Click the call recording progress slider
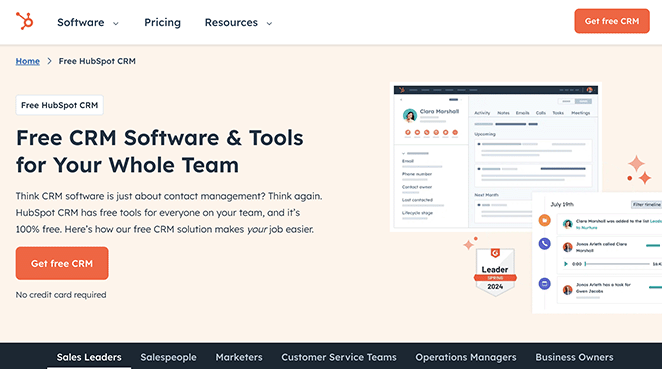662x369 pixels. 617,264
